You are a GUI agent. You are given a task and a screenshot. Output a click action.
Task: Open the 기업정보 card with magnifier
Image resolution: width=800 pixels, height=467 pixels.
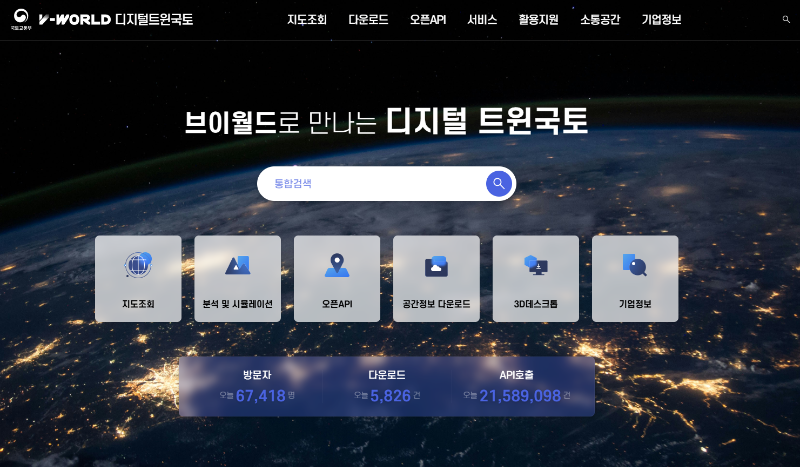635,279
